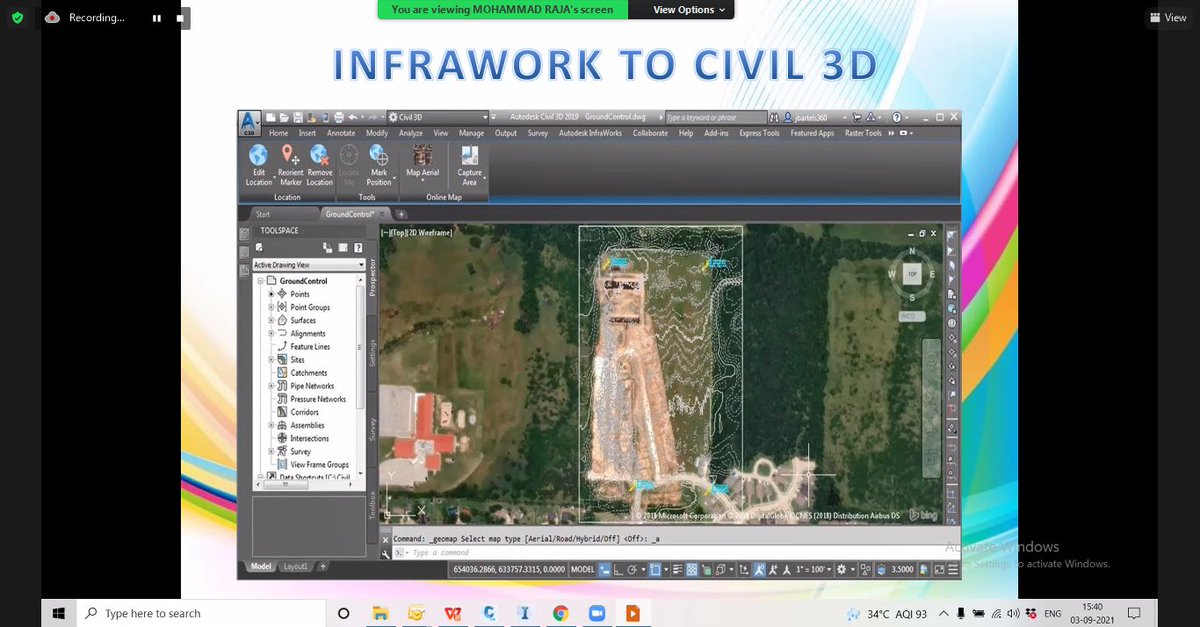The height and width of the screenshot is (627, 1200).
Task: Open the Zoom app in the taskbar
Action: coord(597,613)
